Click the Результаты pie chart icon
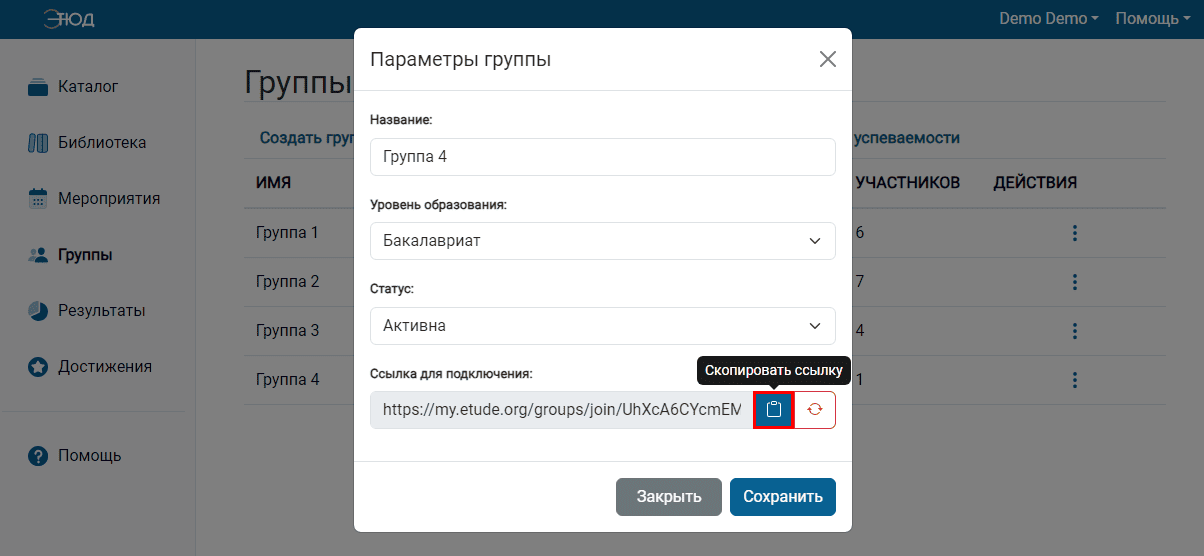1204x556 pixels. 38,311
